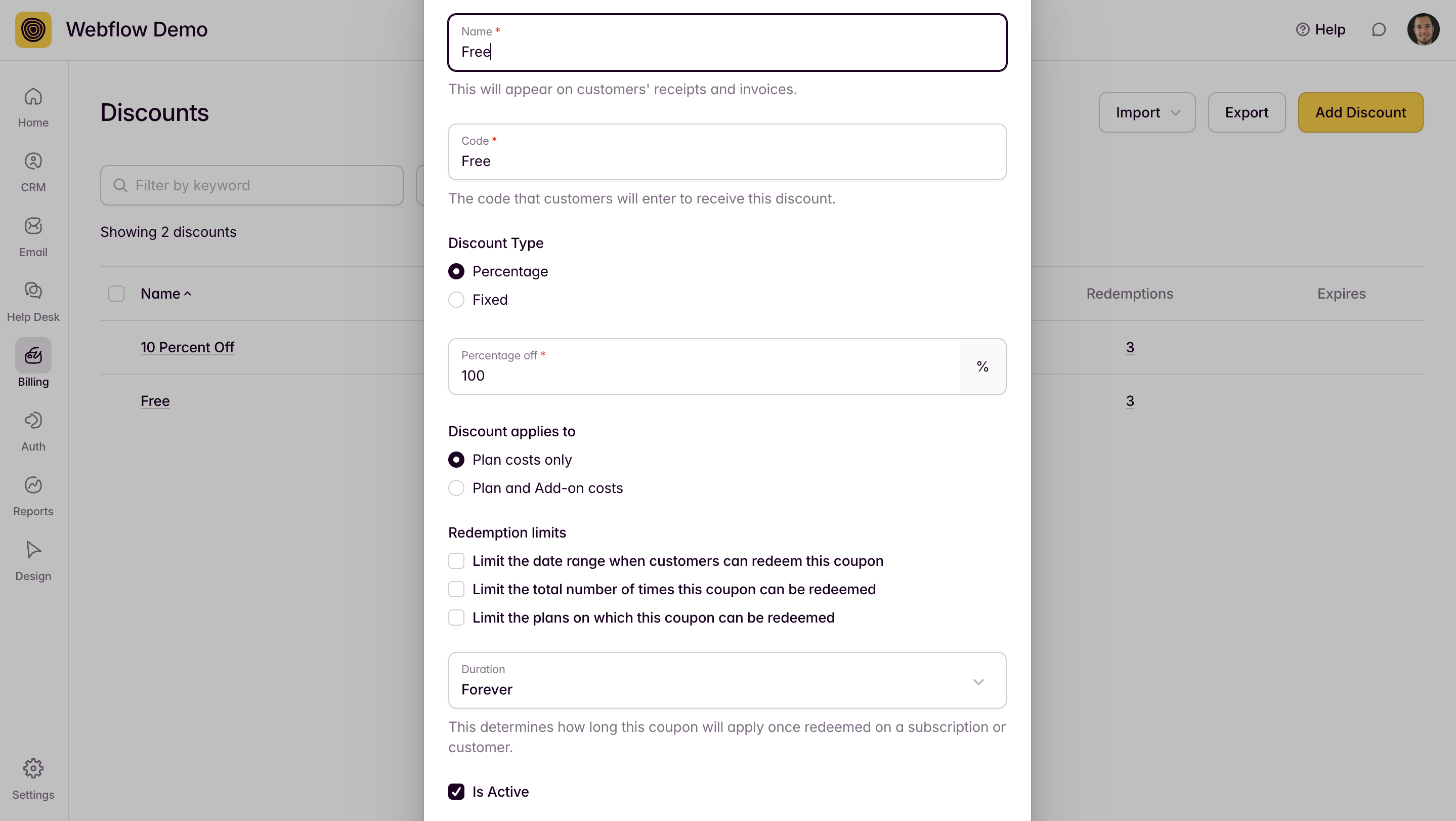Choose Plan and Add-on costs option

coord(456,488)
